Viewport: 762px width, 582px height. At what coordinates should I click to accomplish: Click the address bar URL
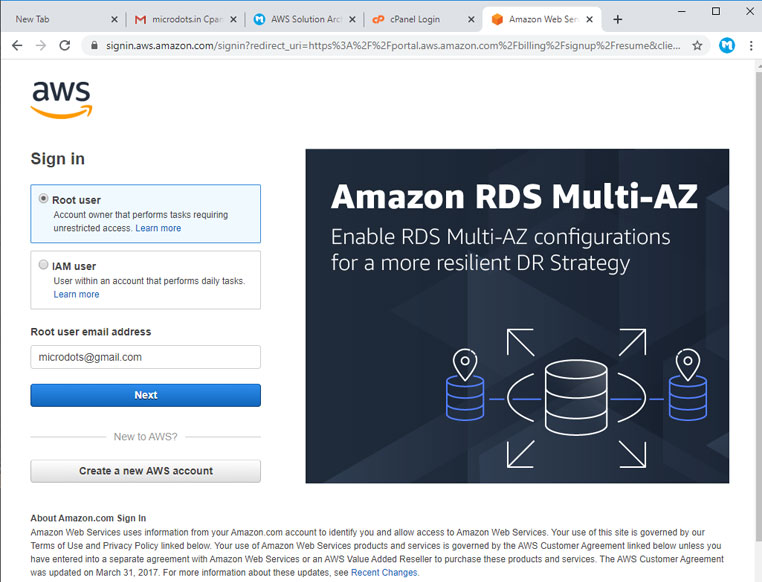393,46
